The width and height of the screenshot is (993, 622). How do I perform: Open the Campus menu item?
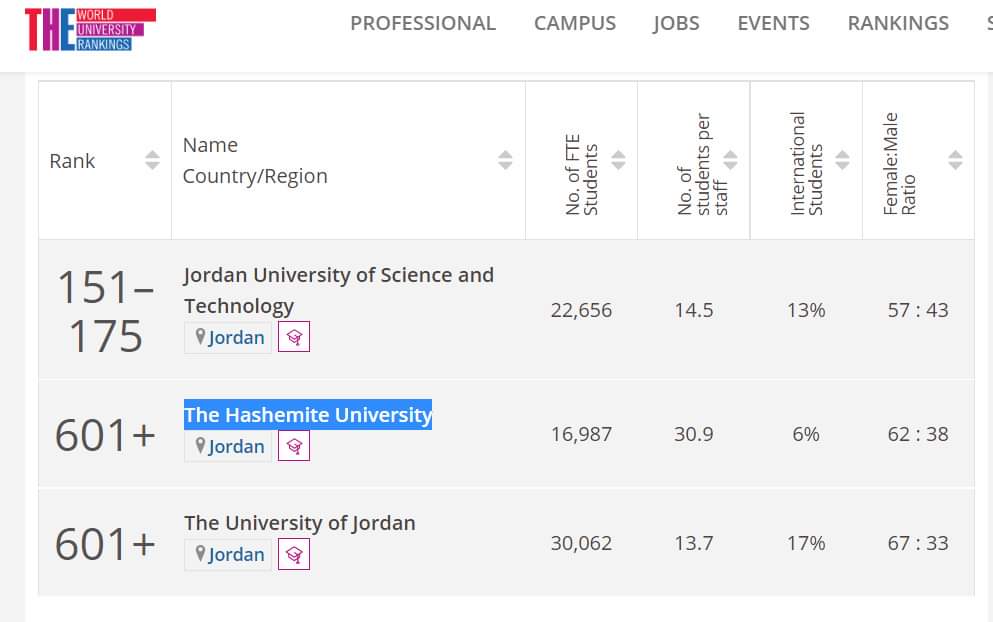pyautogui.click(x=575, y=23)
